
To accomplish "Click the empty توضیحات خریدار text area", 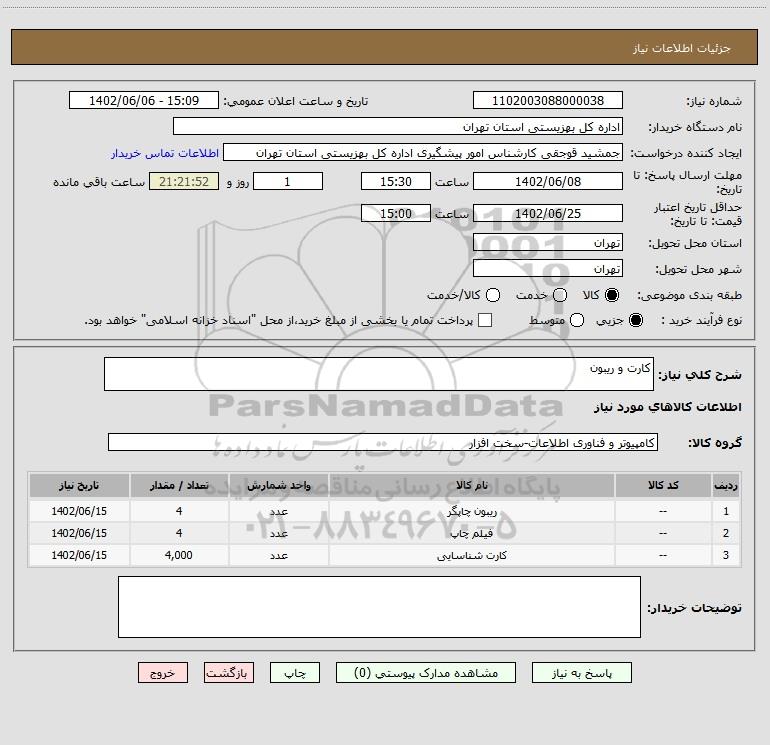I will click(379, 607).
